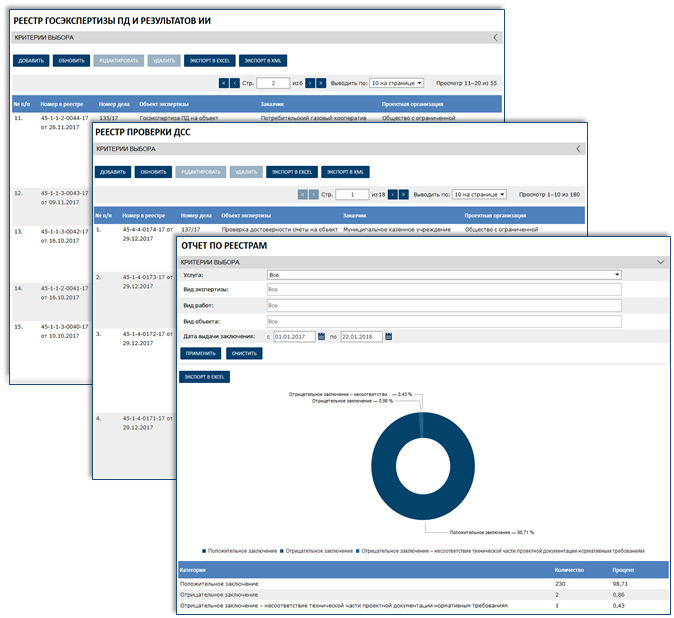Go to first page in Госэкспертизы registry pager
This screenshot has height=618, width=674.
point(223,83)
